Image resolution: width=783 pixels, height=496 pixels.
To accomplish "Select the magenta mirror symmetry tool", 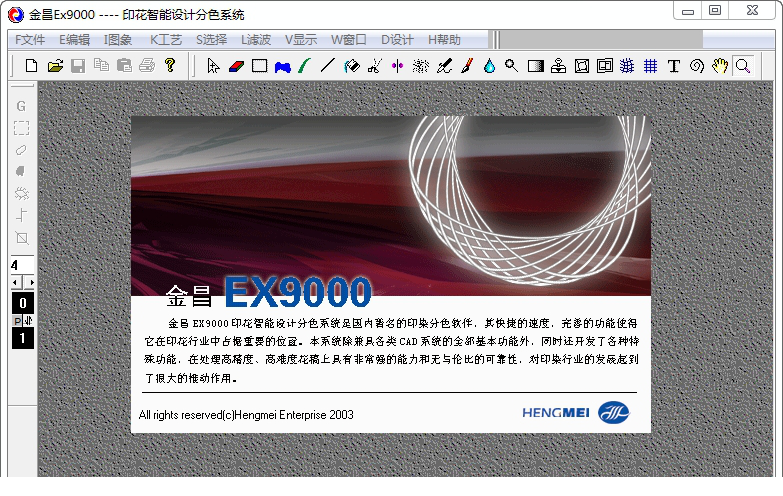I will (397, 66).
